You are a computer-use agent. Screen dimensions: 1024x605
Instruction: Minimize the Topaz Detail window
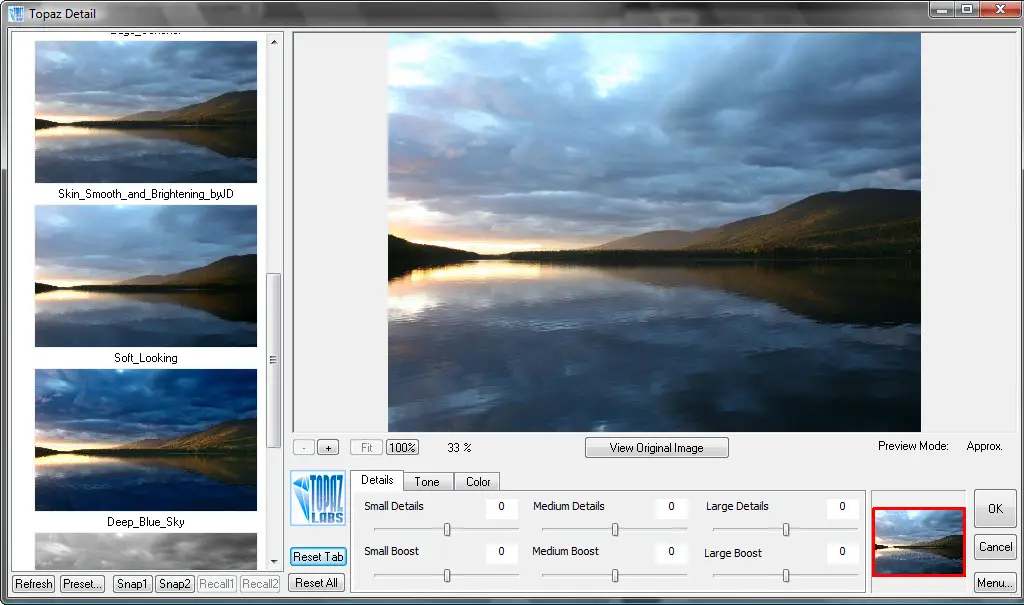click(x=942, y=10)
